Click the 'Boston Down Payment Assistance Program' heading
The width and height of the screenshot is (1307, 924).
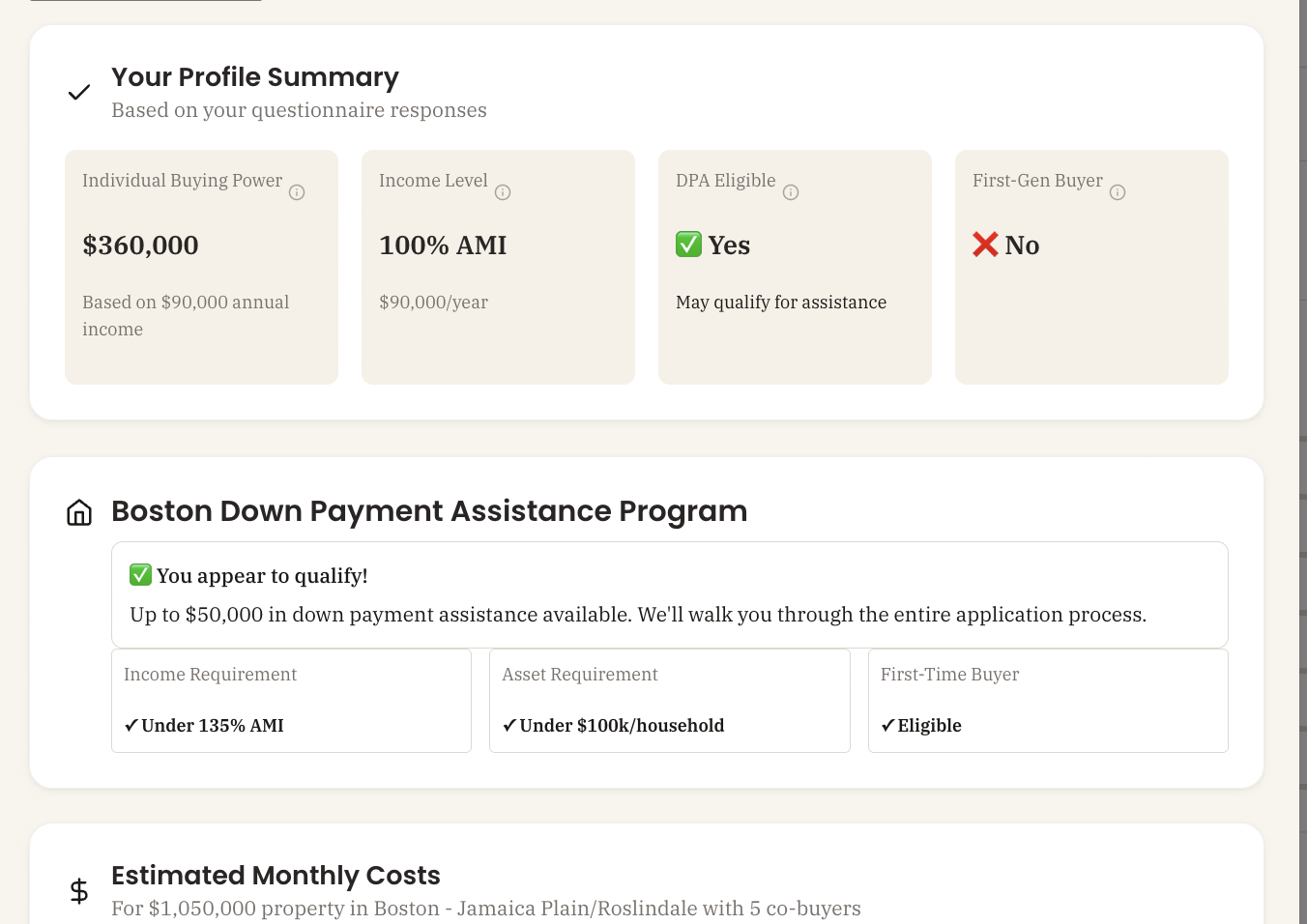pyautogui.click(x=429, y=511)
